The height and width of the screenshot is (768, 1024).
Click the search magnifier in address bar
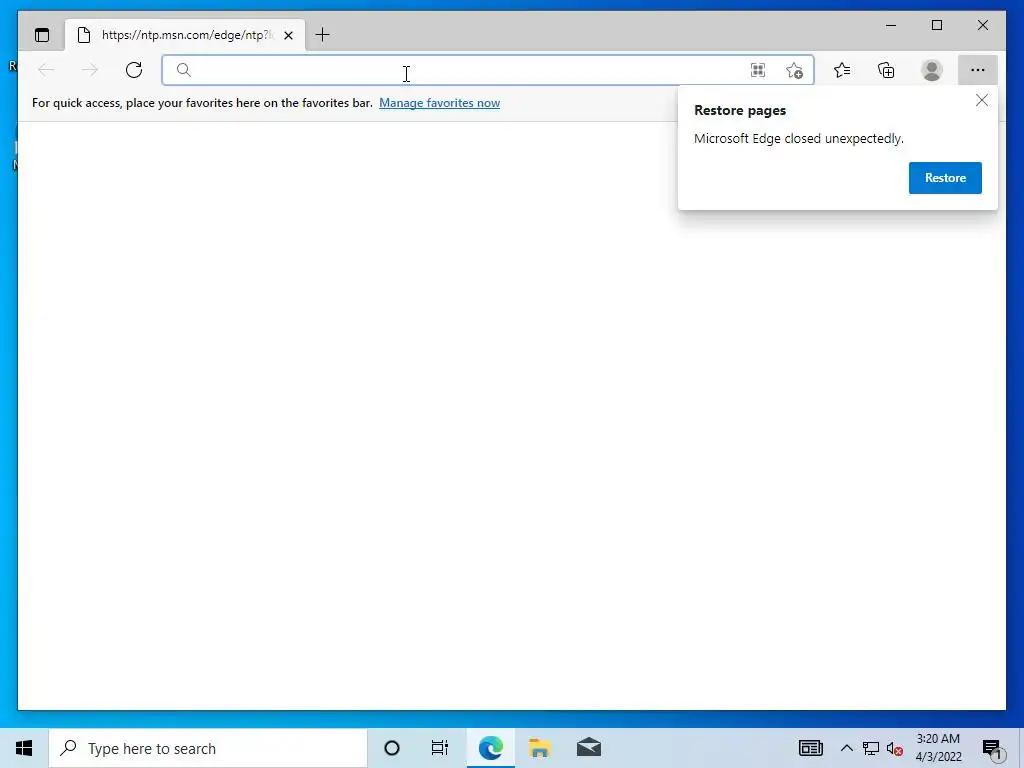(184, 70)
